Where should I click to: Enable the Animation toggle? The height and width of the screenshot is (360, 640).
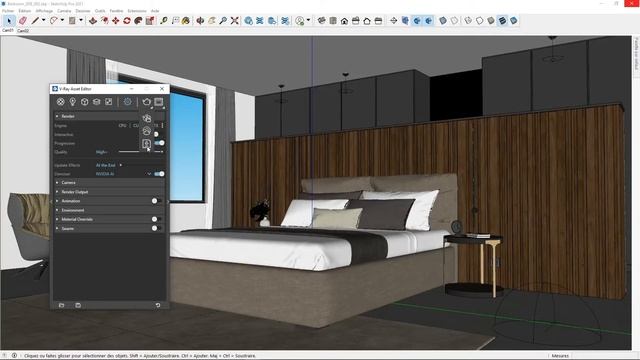point(156,201)
